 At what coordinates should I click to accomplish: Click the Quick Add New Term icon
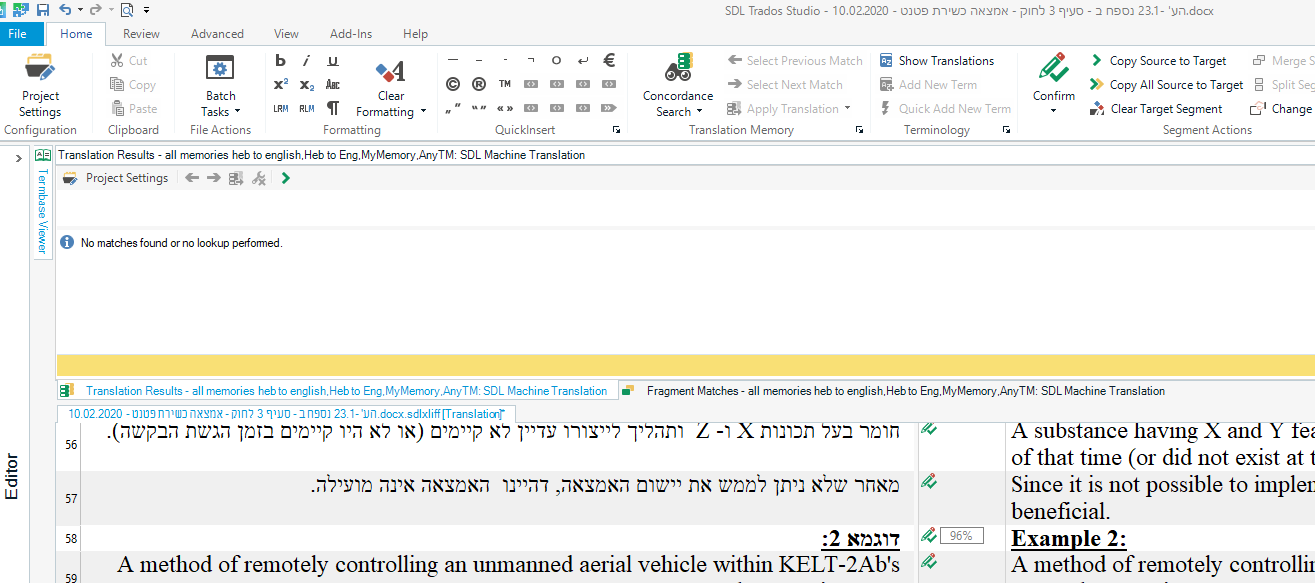pyautogui.click(x=885, y=108)
